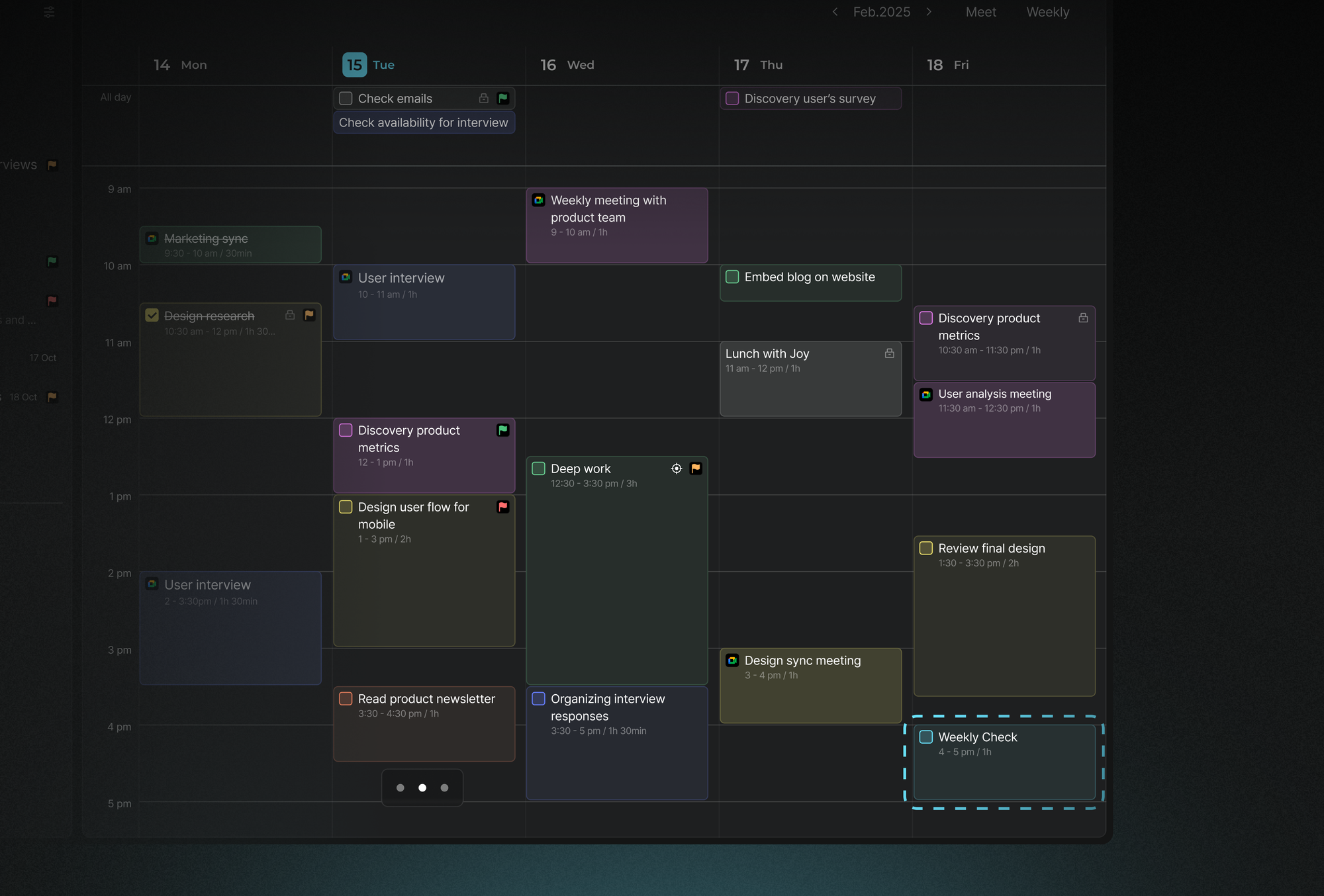The height and width of the screenshot is (896, 1324).
Task: Click Meet icon on User analysis meeting
Action: [926, 394]
